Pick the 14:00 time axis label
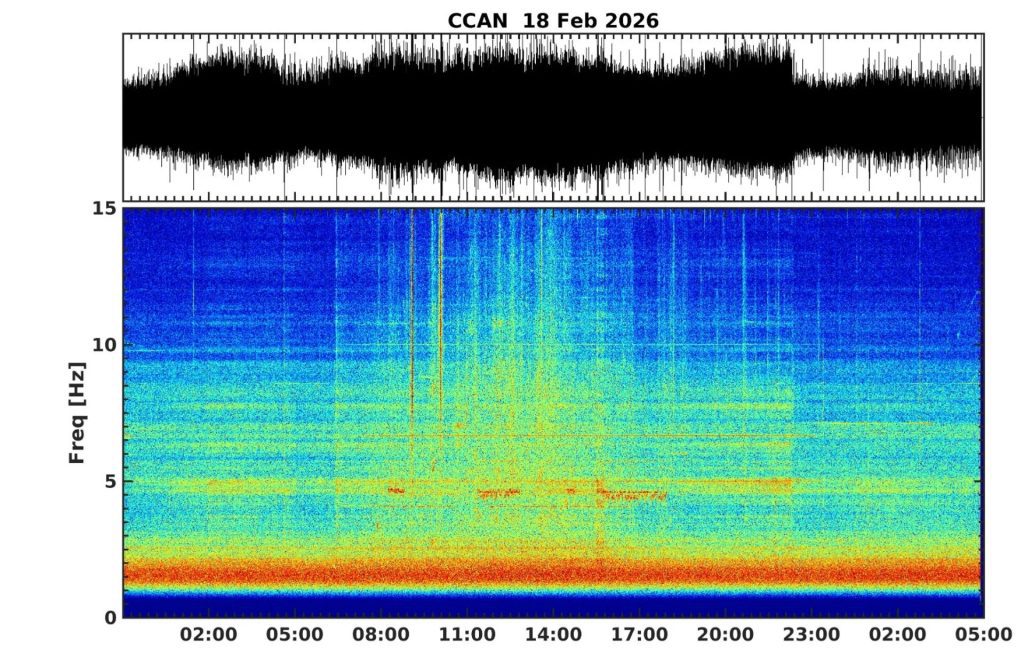1024x671 pixels. pos(553,635)
